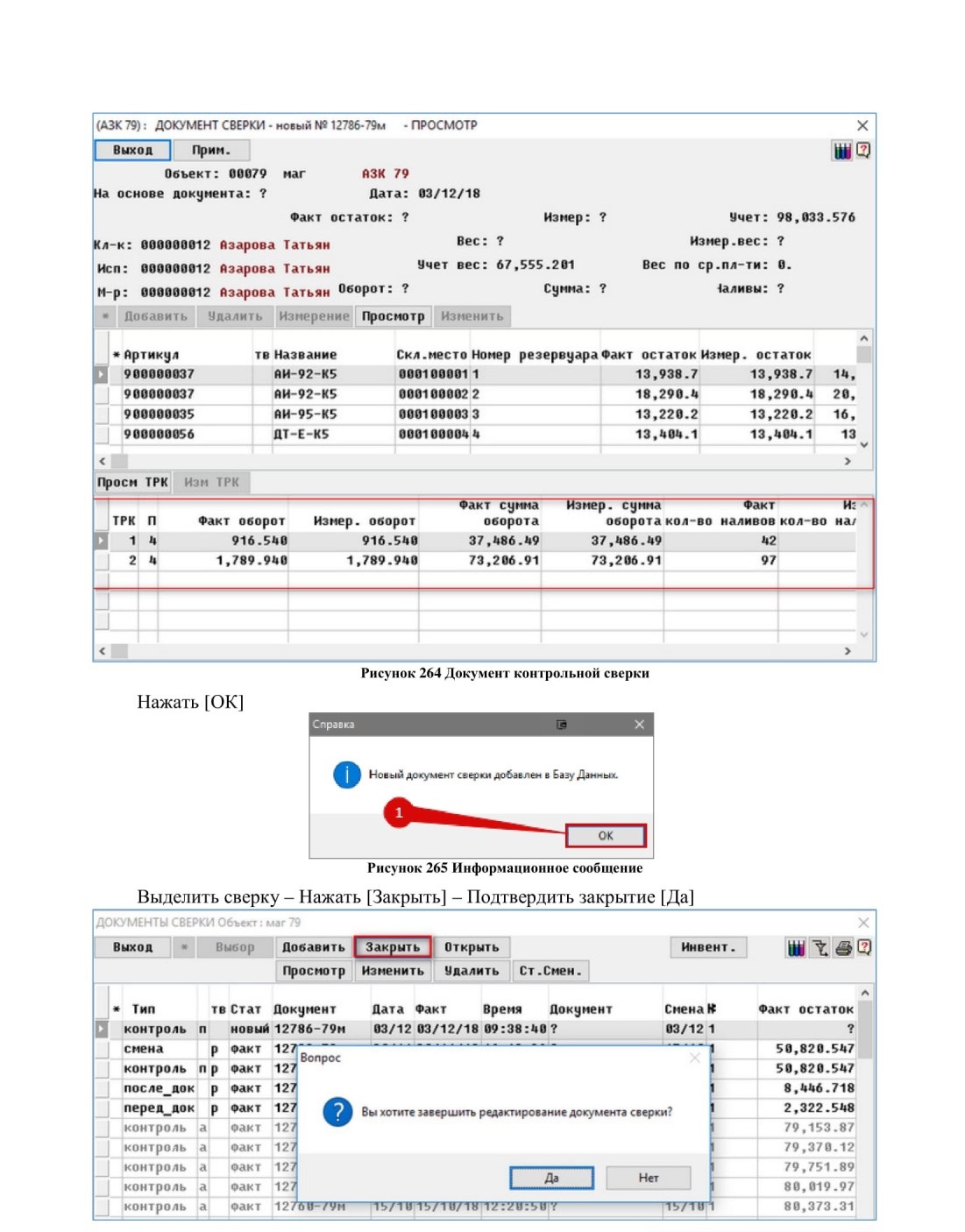Select ТРК row with оборот 1,789.940
The height and width of the screenshot is (1232, 965).
(475, 561)
